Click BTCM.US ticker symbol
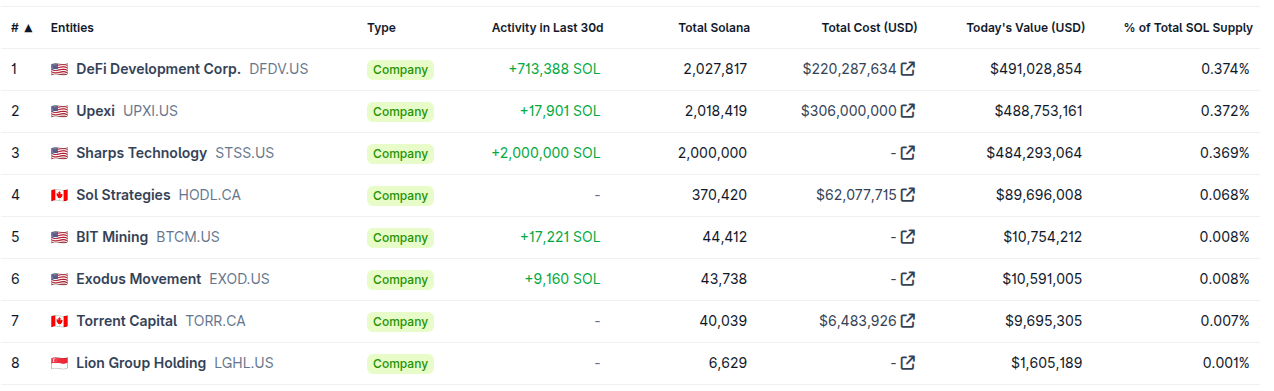This screenshot has height=391, width=1274. (x=188, y=237)
